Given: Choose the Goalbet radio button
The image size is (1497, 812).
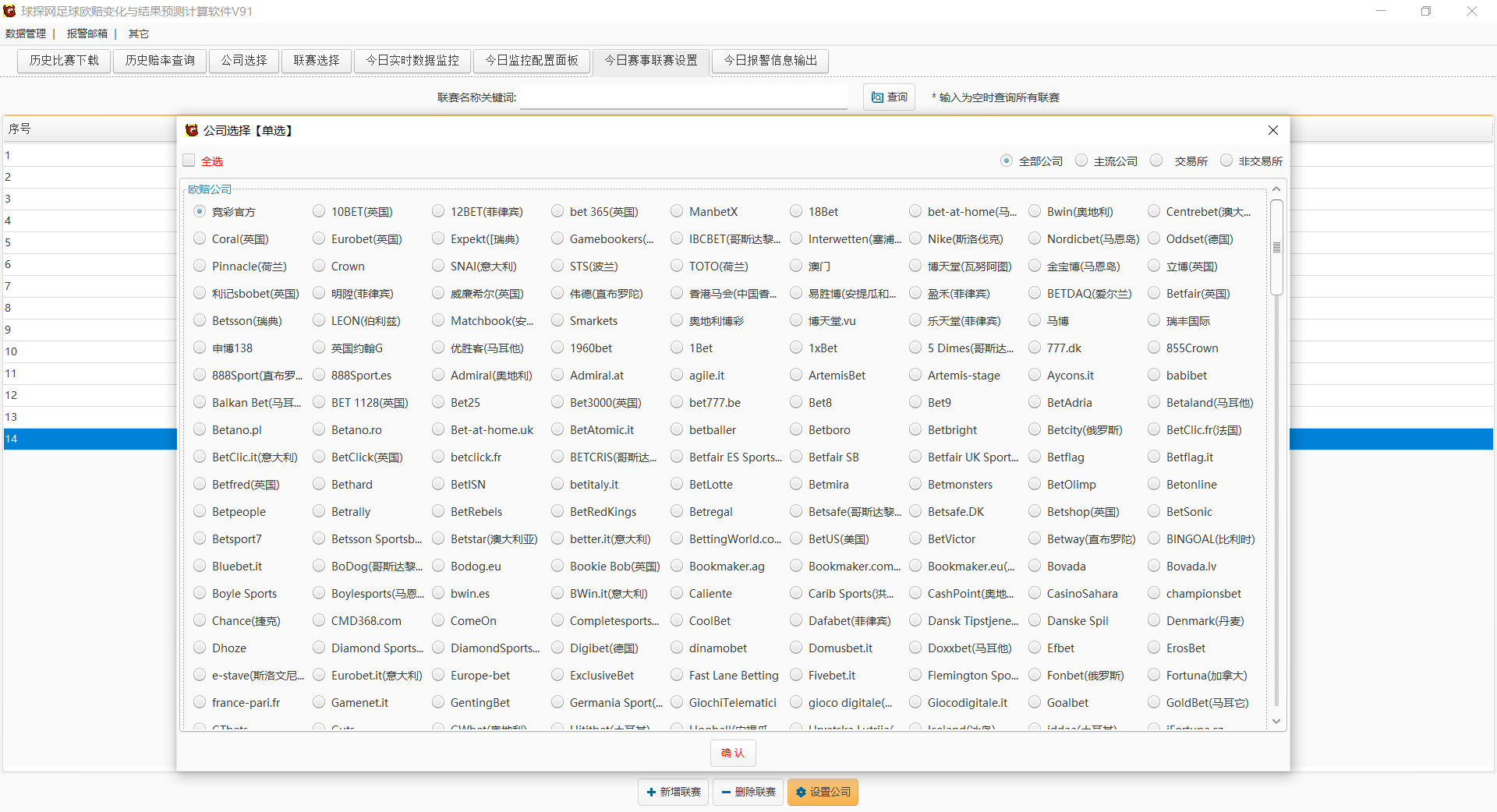Looking at the screenshot, I should [x=1035, y=702].
